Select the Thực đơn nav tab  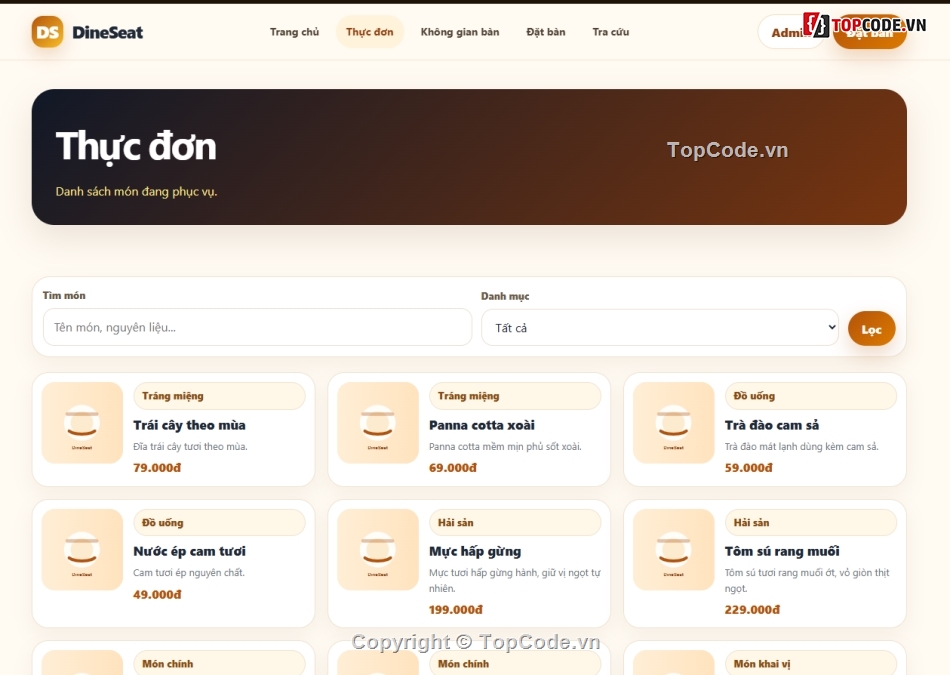pyautogui.click(x=370, y=32)
